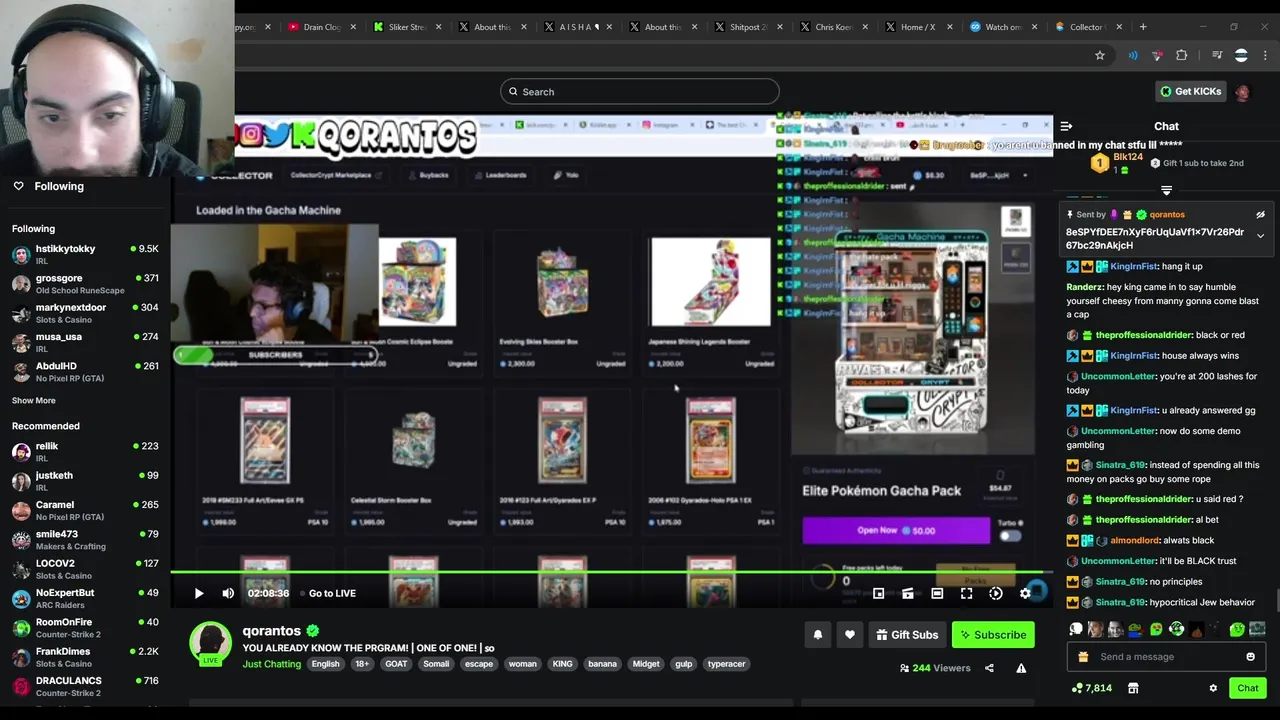Viewport: 1280px width, 720px height.
Task: Click the Send a message field
Action: (x=1166, y=657)
